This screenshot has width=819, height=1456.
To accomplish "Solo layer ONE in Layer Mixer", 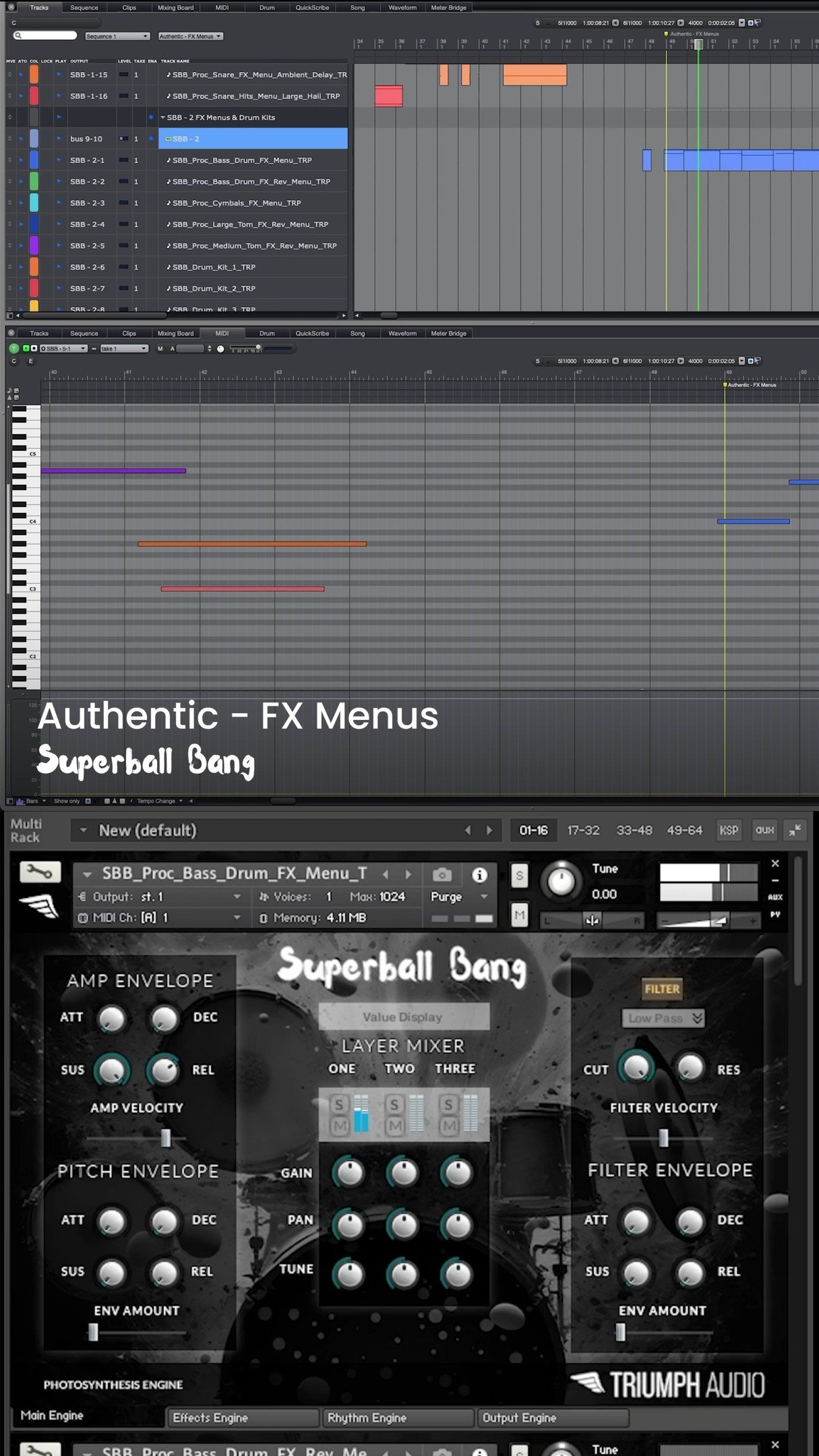I will (339, 1105).
